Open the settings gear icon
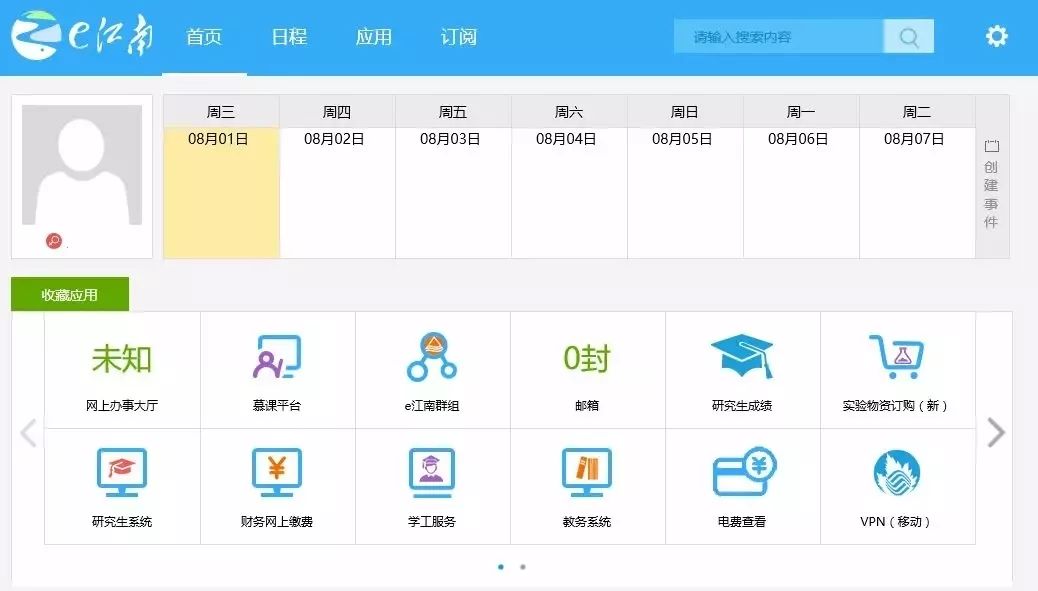1038x591 pixels. tap(995, 35)
